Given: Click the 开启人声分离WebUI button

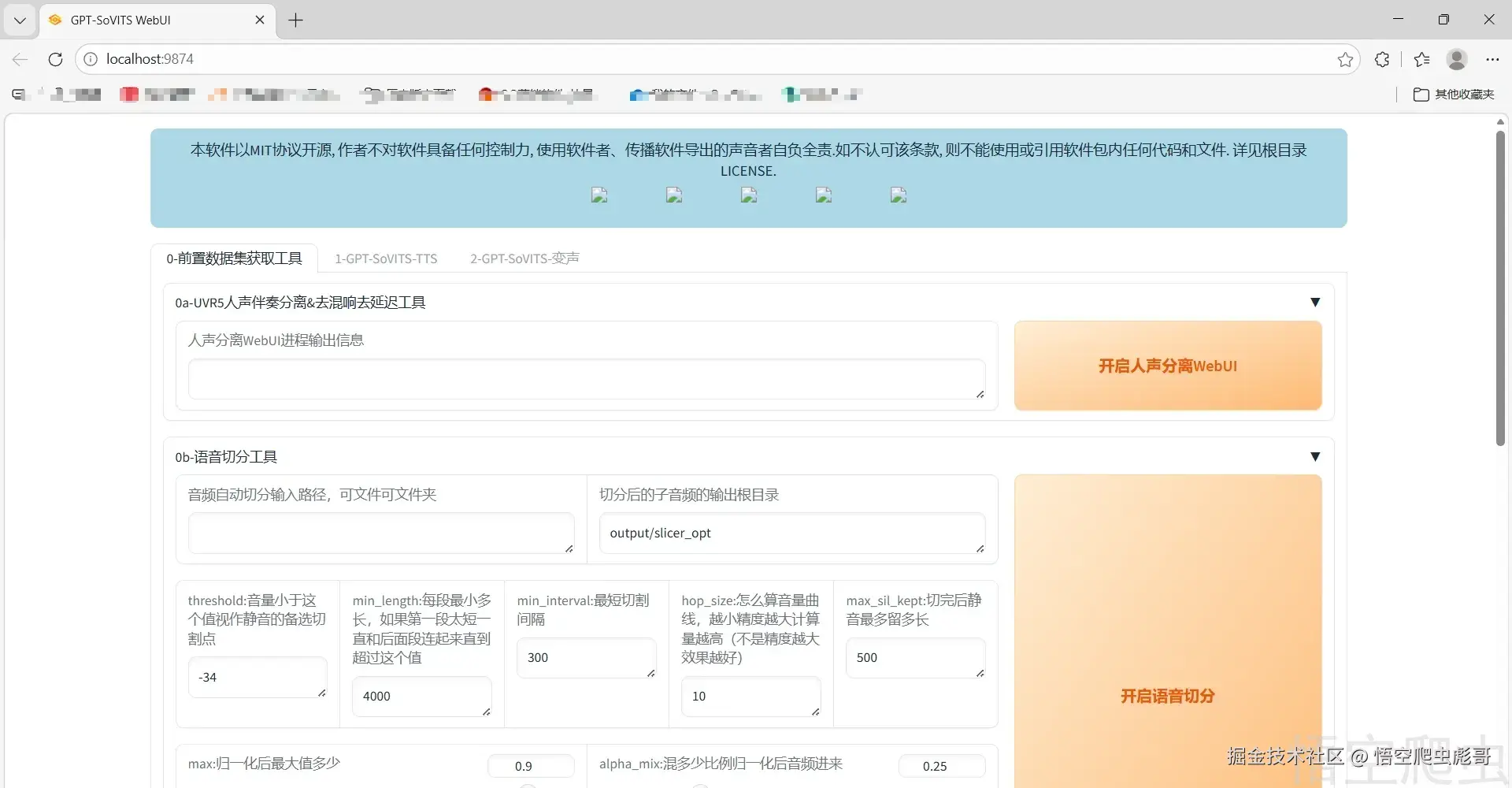Looking at the screenshot, I should click(x=1168, y=366).
